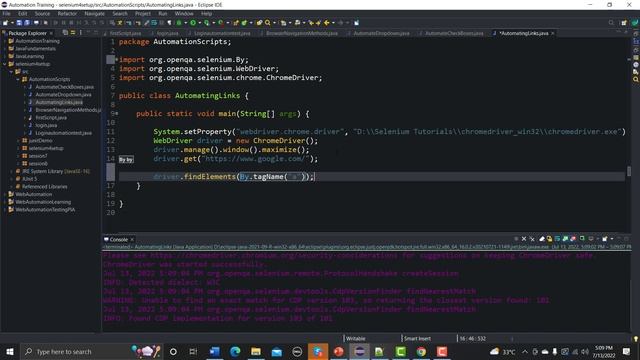The height and width of the screenshot is (360, 640).
Task: Open the dropdown arrow beside Run button
Action: coord(199,23)
